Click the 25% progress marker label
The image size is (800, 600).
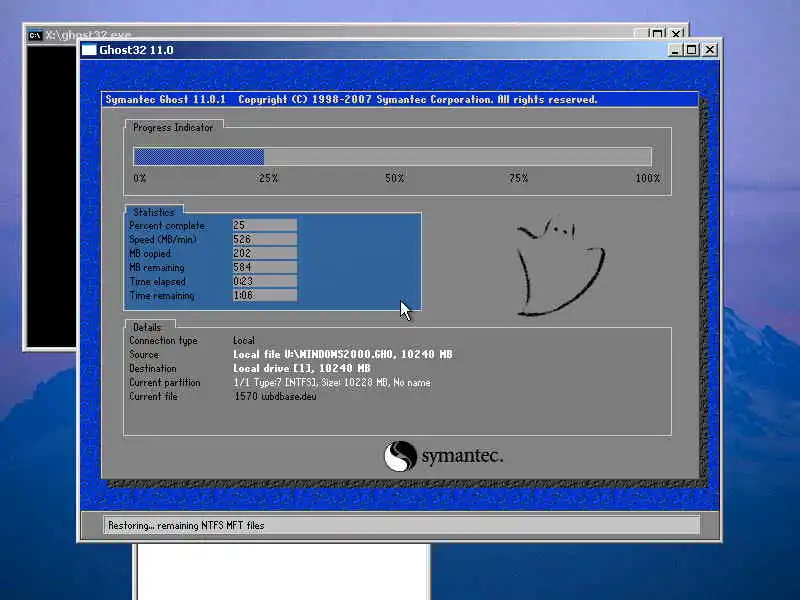point(268,178)
